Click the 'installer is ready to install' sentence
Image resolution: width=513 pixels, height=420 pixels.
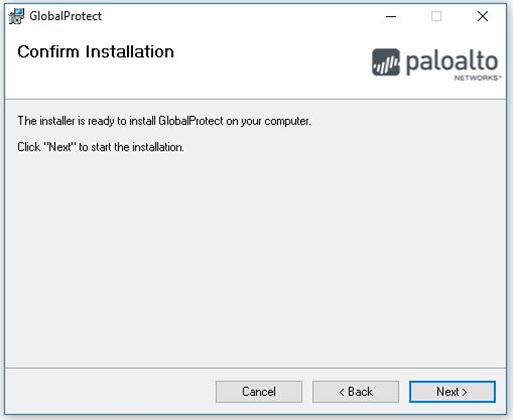164,121
